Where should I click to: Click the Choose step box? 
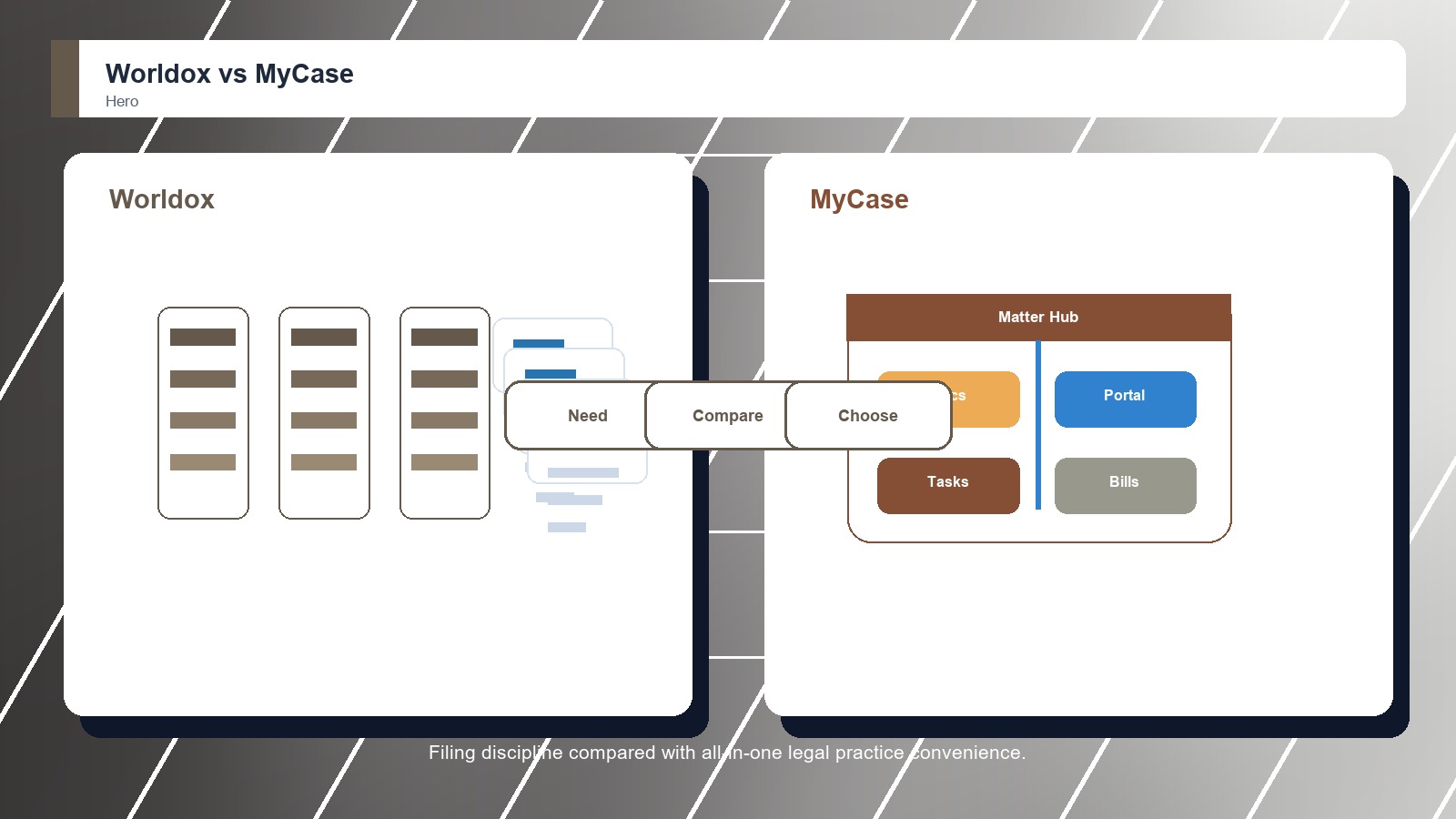(868, 415)
